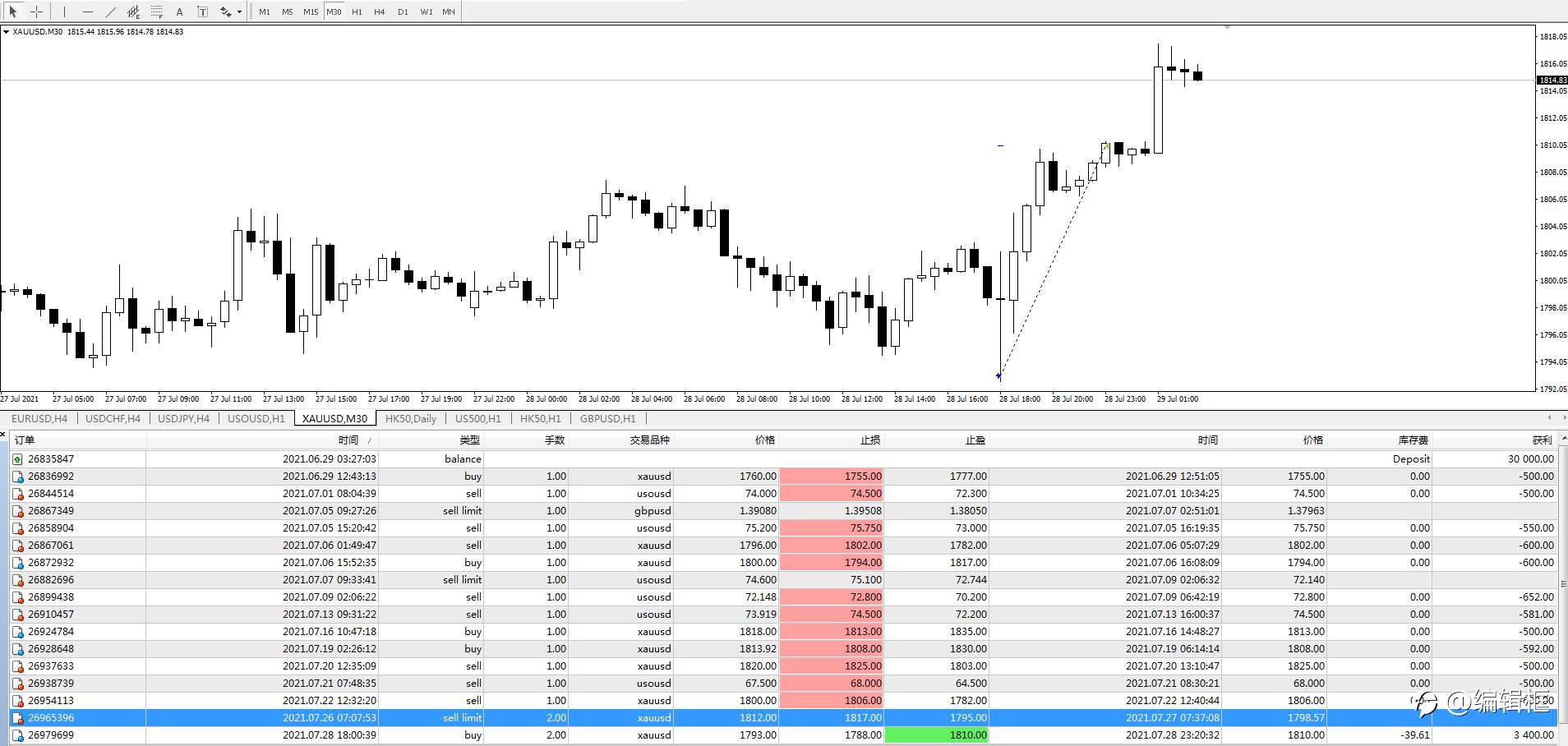The width and height of the screenshot is (1568, 746).
Task: Switch chart to W1 timeframe
Action: click(426, 12)
